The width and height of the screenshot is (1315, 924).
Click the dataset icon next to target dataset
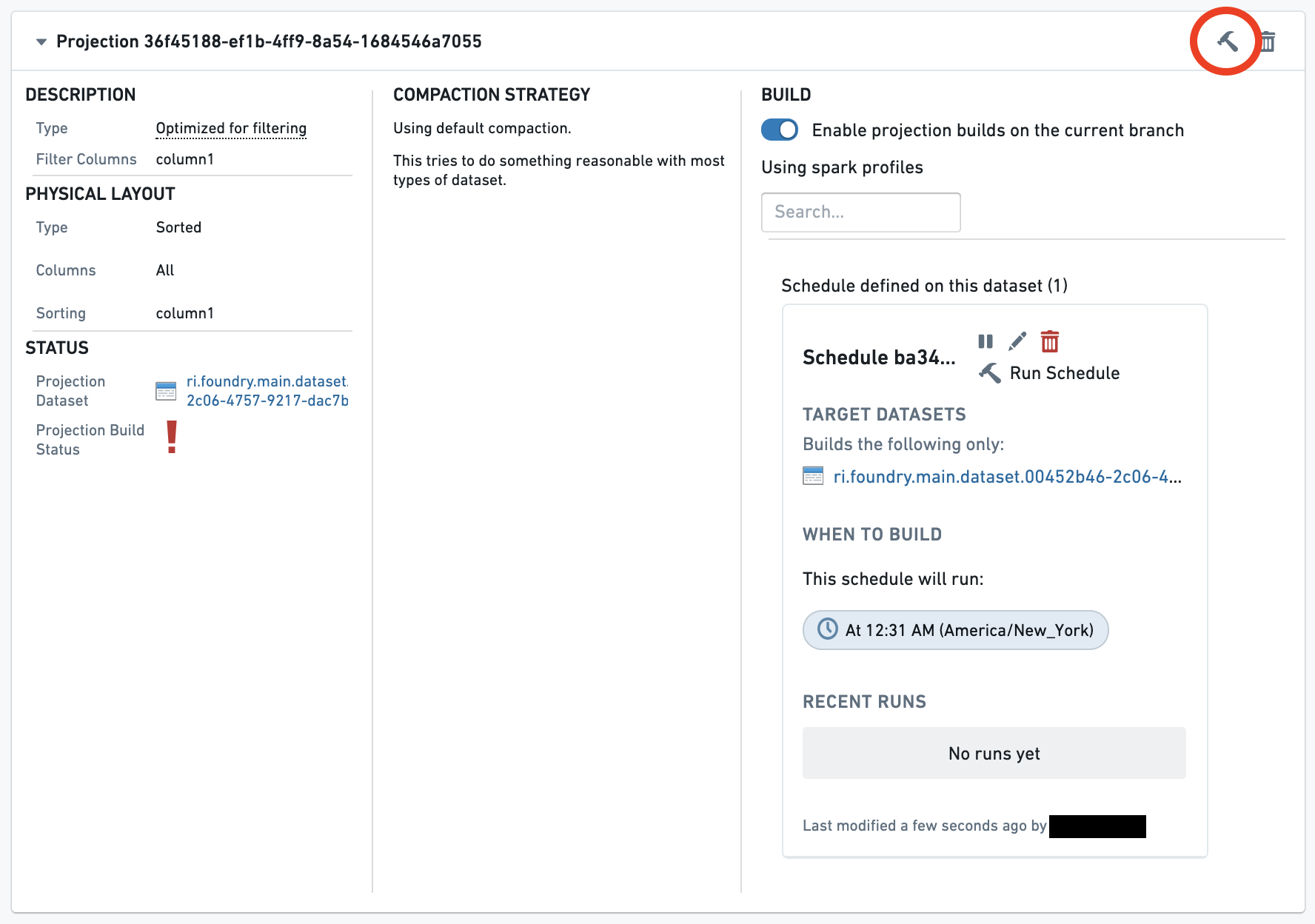(x=813, y=476)
